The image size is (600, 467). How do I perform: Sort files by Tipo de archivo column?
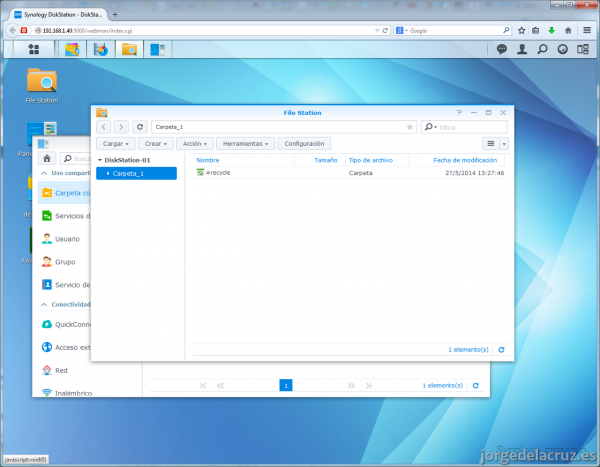pyautogui.click(x=371, y=160)
